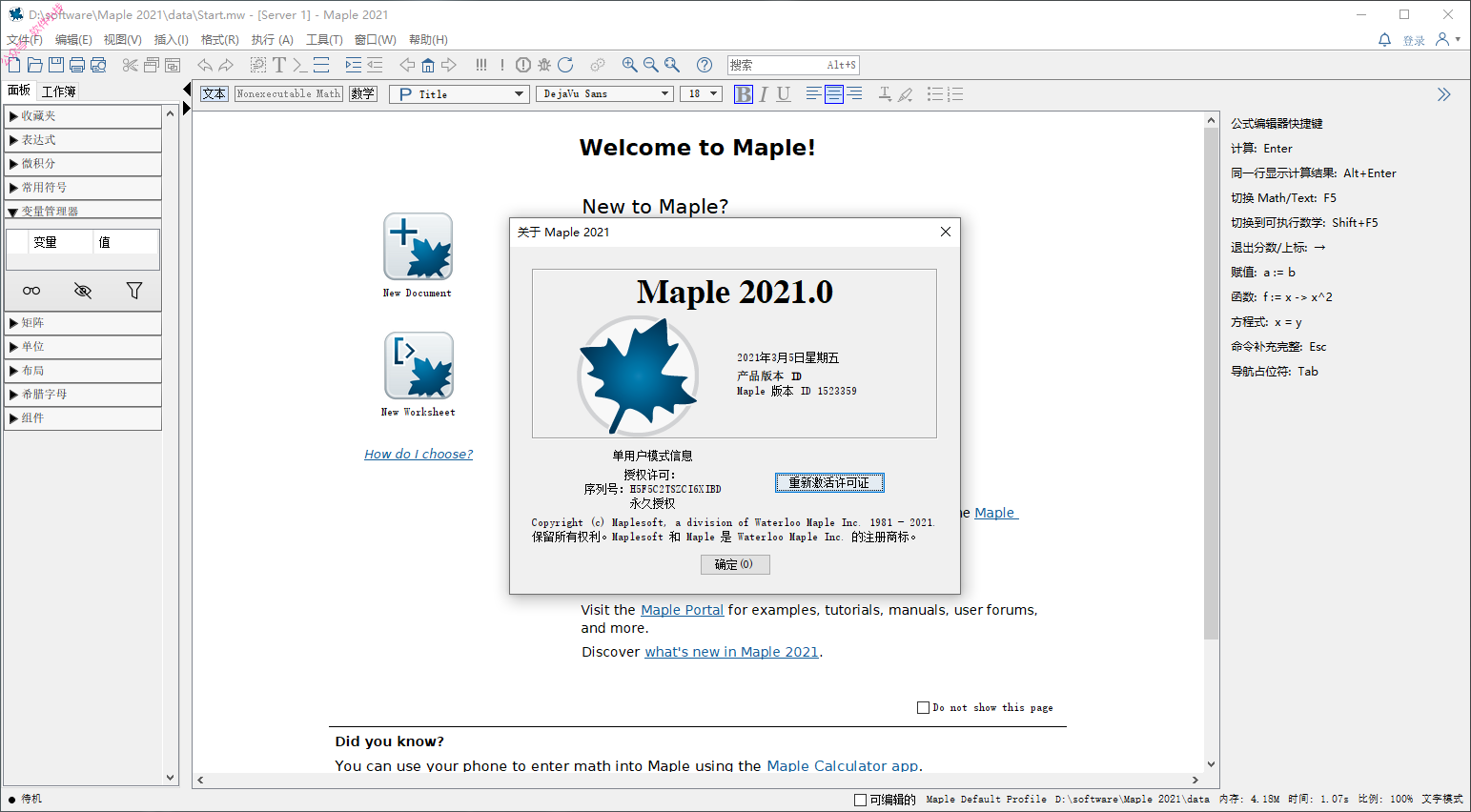Screen dimensions: 1471x812
Task: Toggle italic formatting
Action: click(x=764, y=93)
